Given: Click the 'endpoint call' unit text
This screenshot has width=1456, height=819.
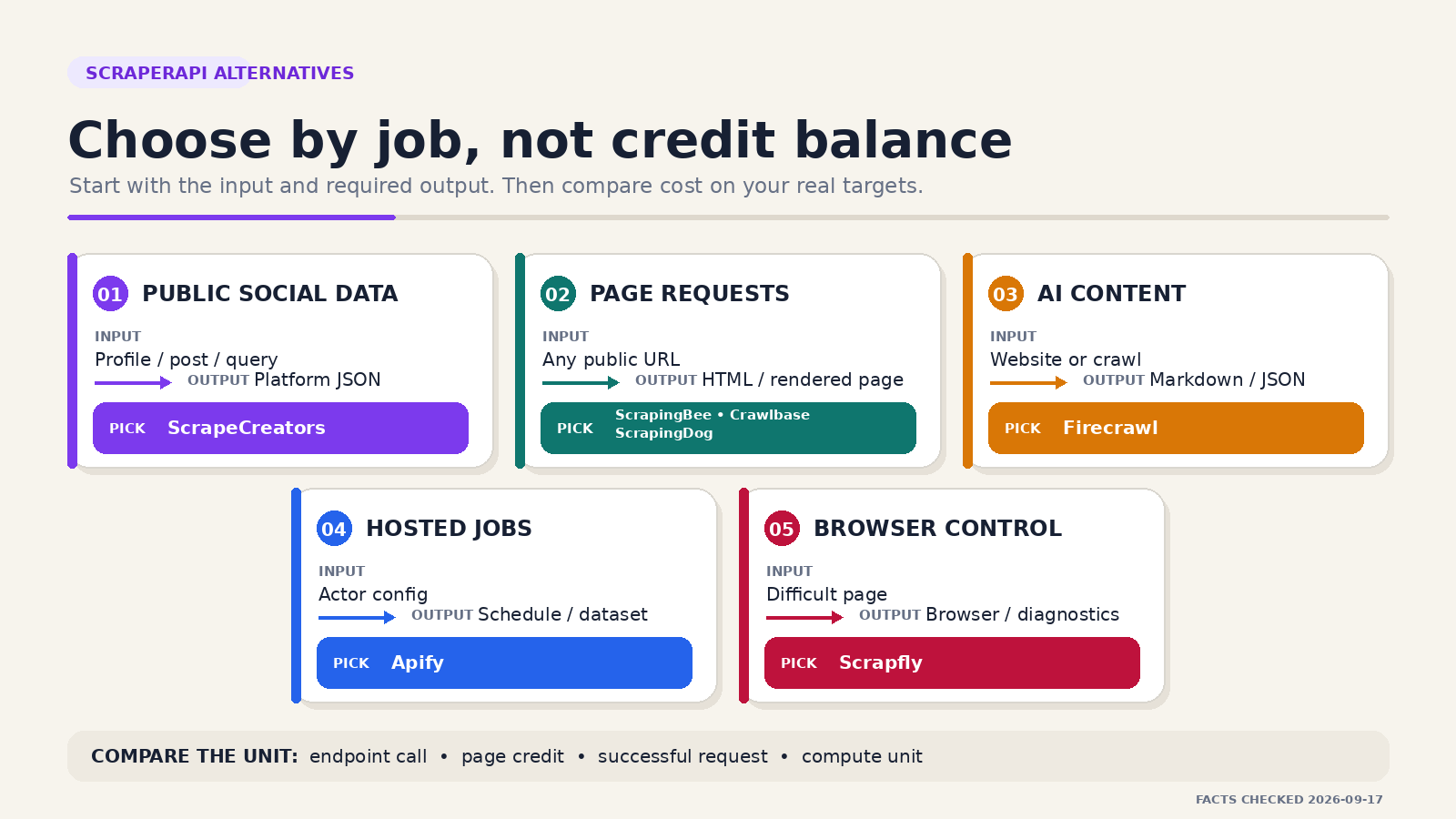Looking at the screenshot, I should (x=369, y=756).
